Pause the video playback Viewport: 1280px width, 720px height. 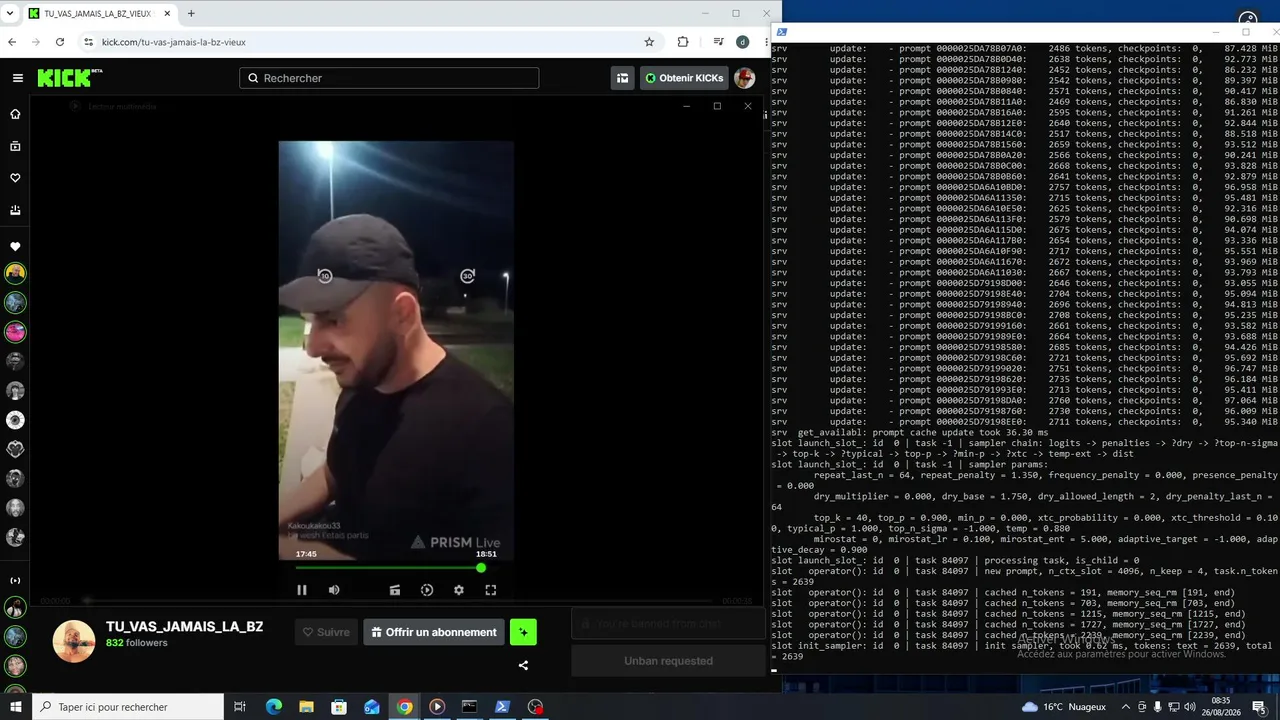(x=302, y=590)
